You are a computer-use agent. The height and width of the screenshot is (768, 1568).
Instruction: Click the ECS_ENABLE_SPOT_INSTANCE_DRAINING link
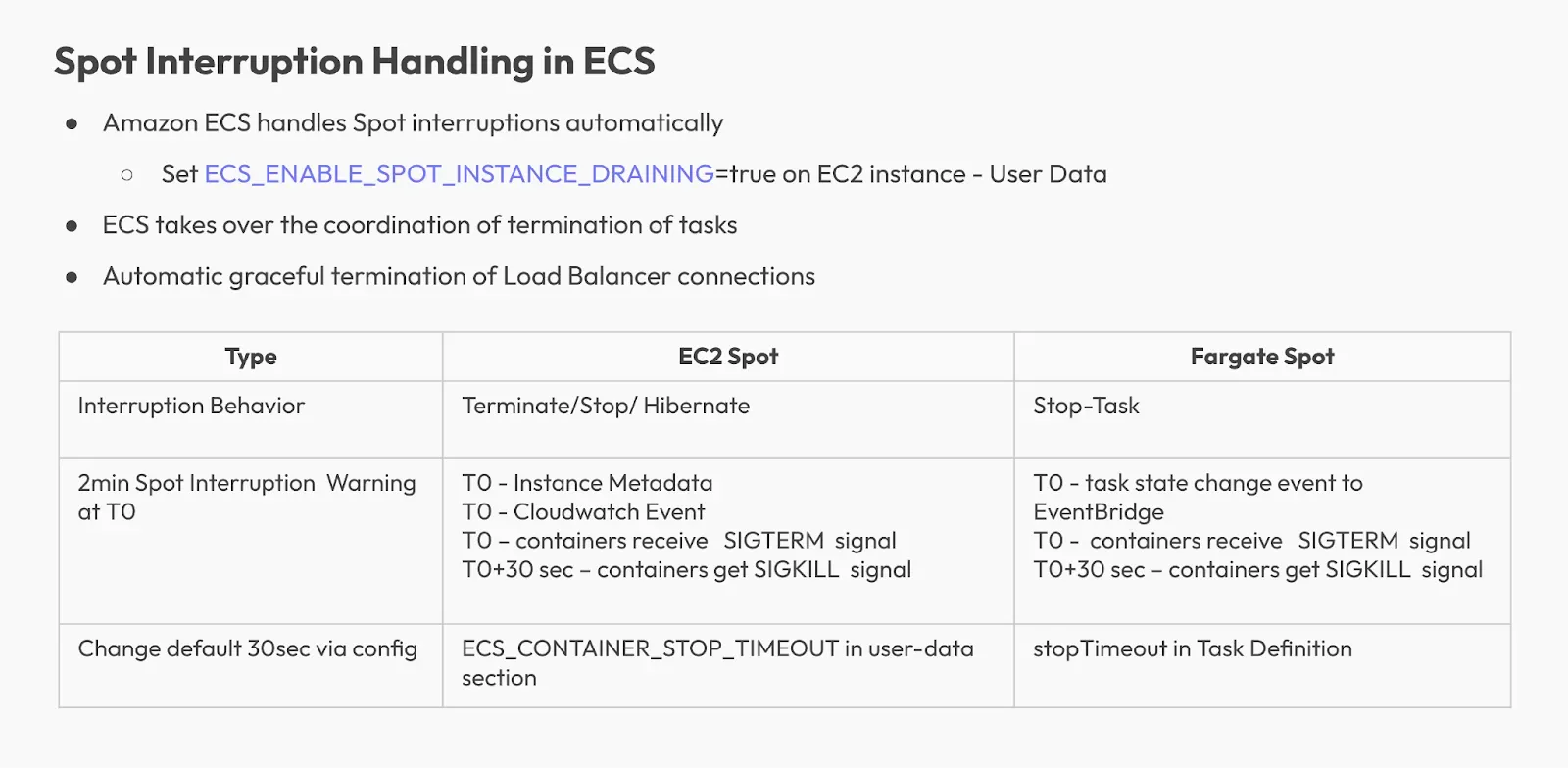(459, 173)
